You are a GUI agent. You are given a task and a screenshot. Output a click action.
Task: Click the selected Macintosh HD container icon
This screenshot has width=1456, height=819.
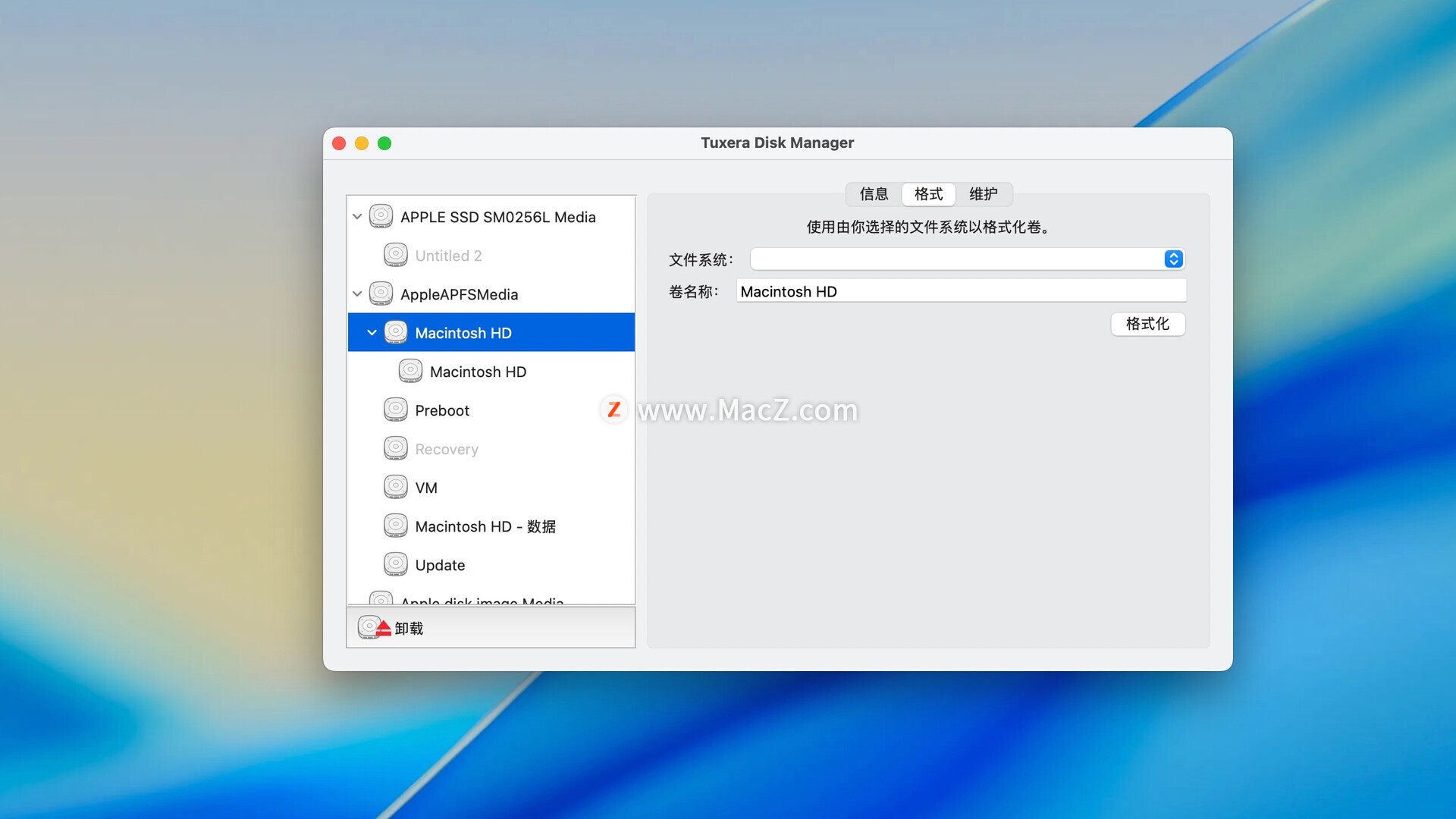396,332
